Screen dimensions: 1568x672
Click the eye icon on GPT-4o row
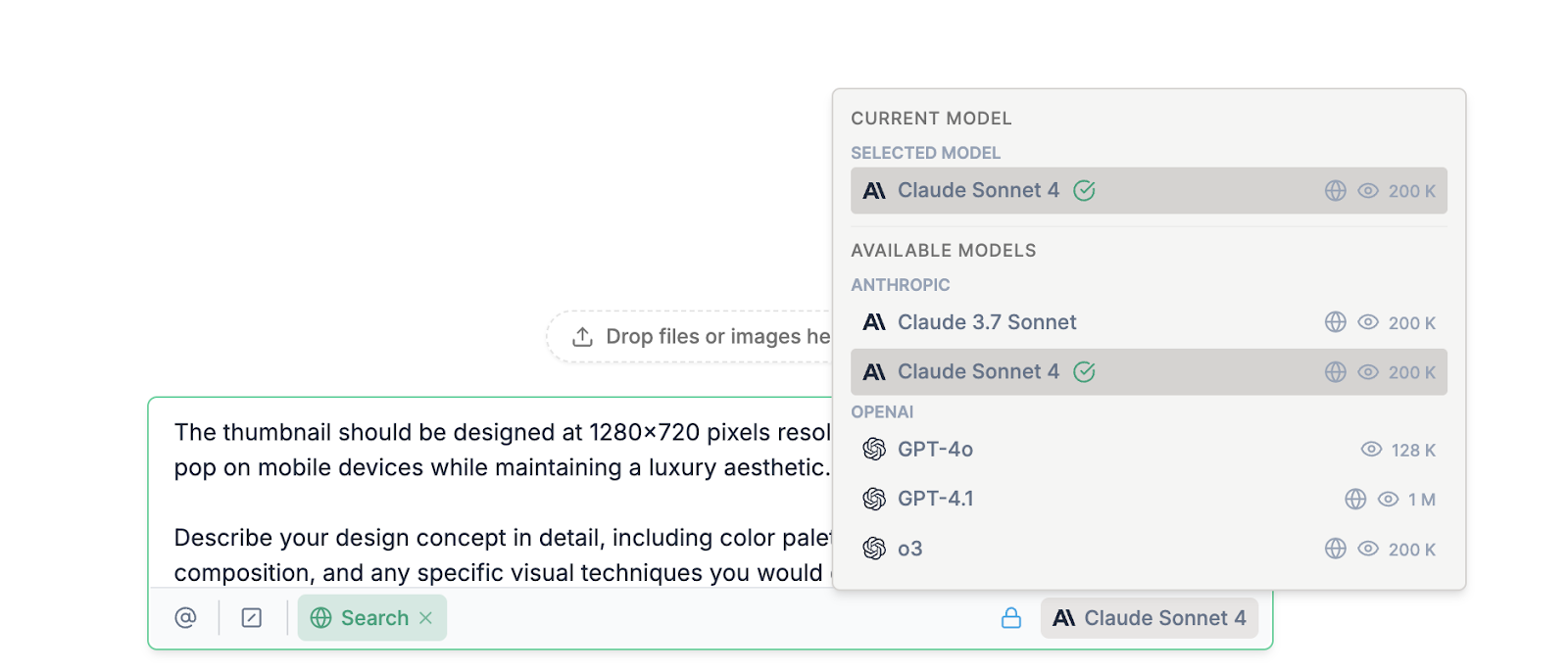tap(1372, 450)
